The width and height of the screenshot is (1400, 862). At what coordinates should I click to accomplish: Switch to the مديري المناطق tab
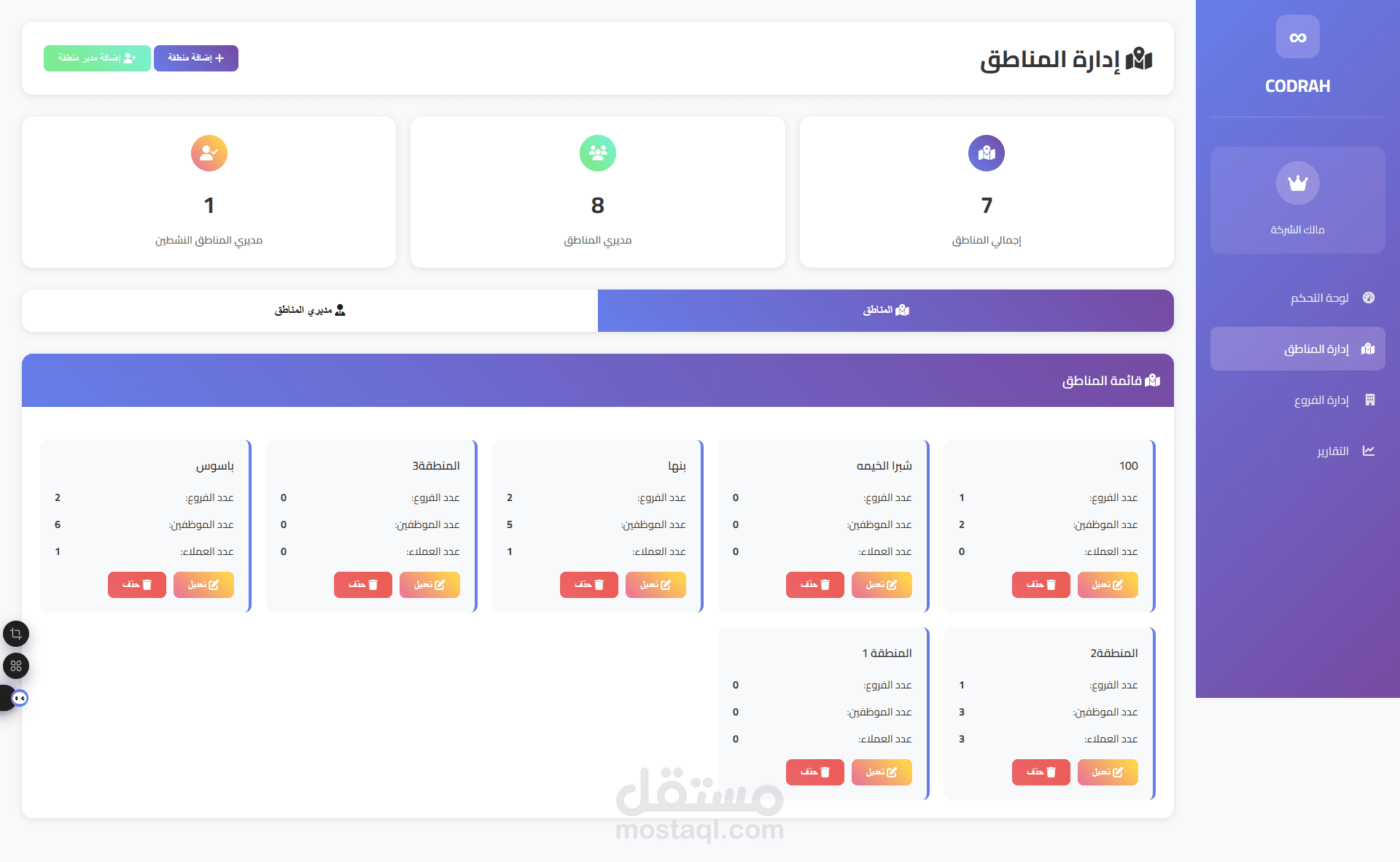coord(310,311)
